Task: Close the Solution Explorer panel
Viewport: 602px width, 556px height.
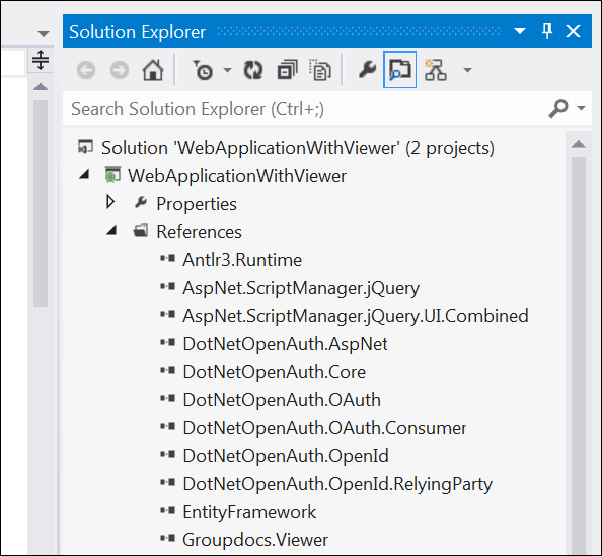Action: [x=573, y=31]
